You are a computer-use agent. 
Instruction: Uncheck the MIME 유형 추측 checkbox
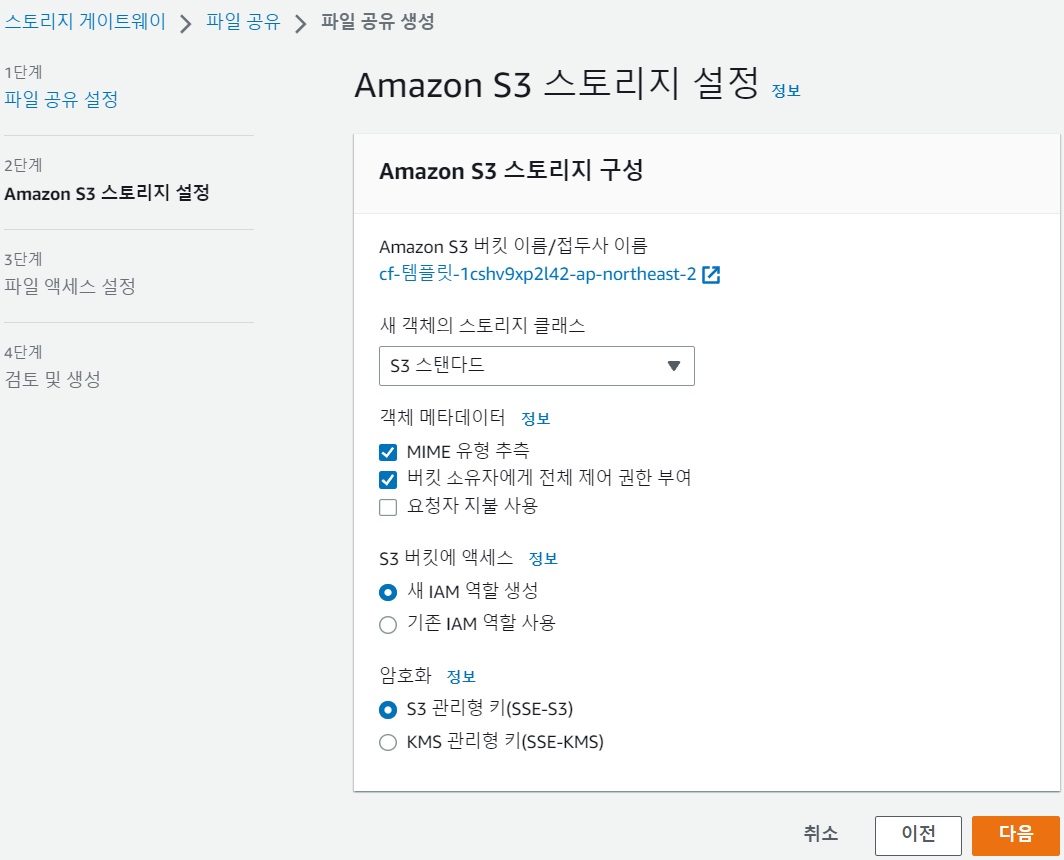click(x=388, y=452)
